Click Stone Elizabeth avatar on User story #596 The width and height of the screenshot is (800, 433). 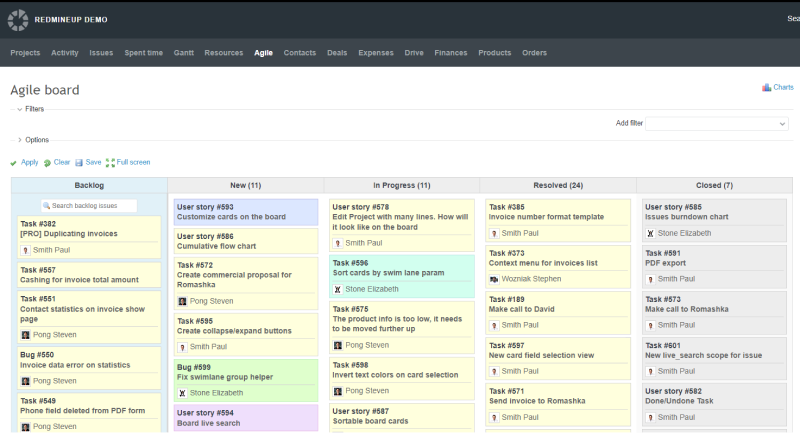[338, 289]
